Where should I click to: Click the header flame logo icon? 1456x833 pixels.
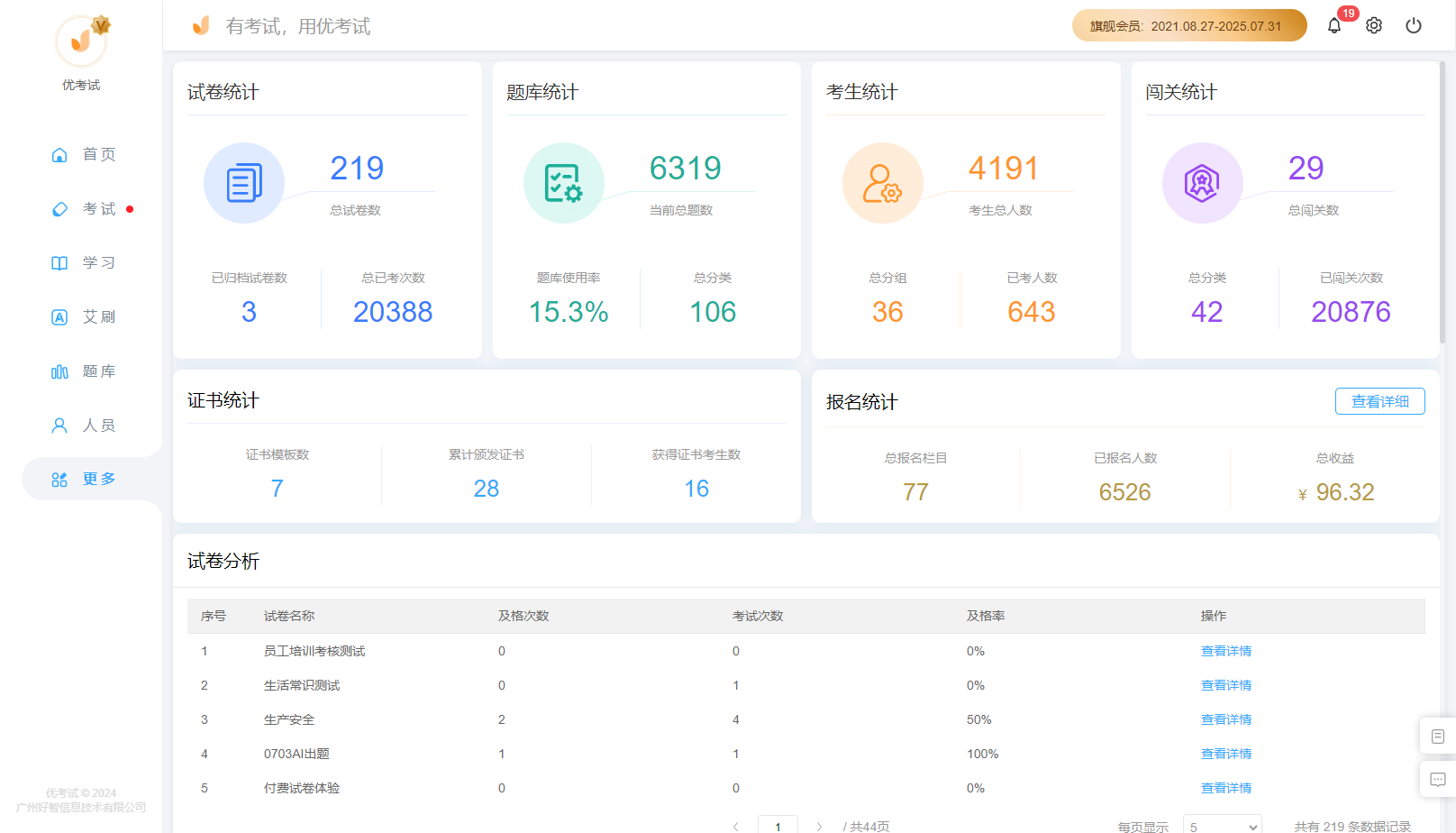point(201,25)
